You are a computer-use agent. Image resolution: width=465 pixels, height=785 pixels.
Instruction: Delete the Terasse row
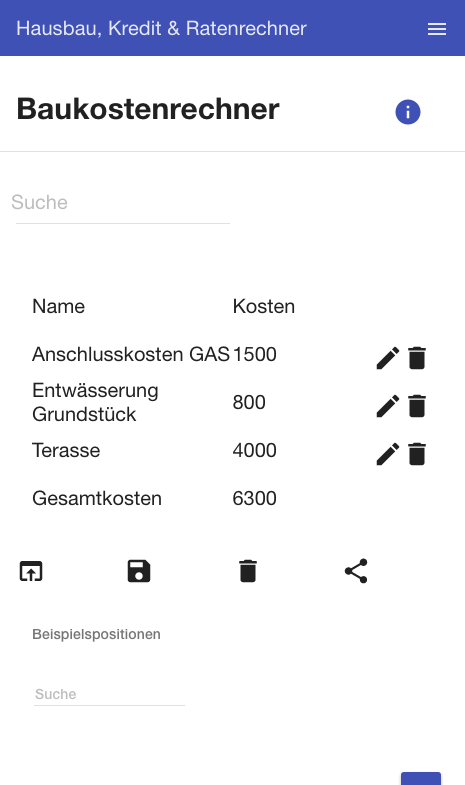tap(417, 454)
